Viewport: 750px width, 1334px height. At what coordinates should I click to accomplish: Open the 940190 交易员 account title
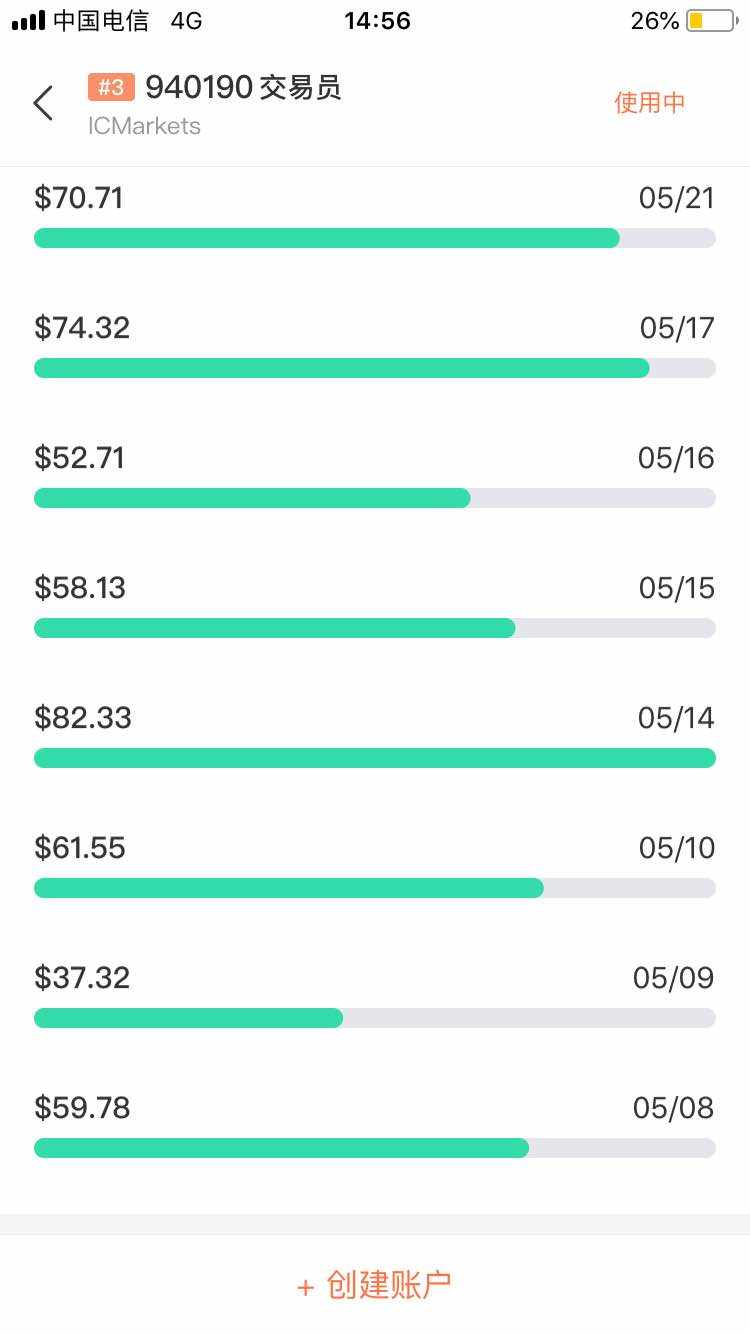coord(244,88)
